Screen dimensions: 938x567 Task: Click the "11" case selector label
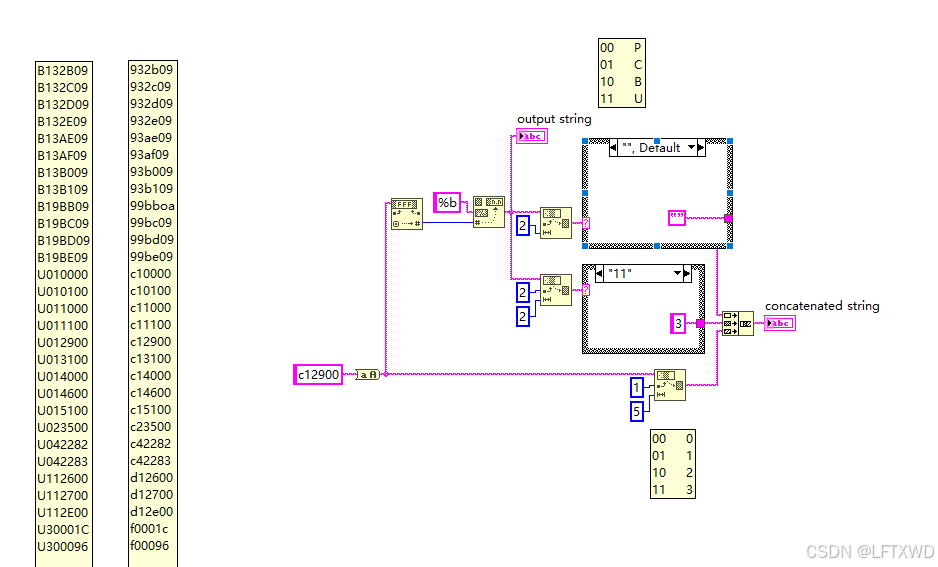[620, 274]
